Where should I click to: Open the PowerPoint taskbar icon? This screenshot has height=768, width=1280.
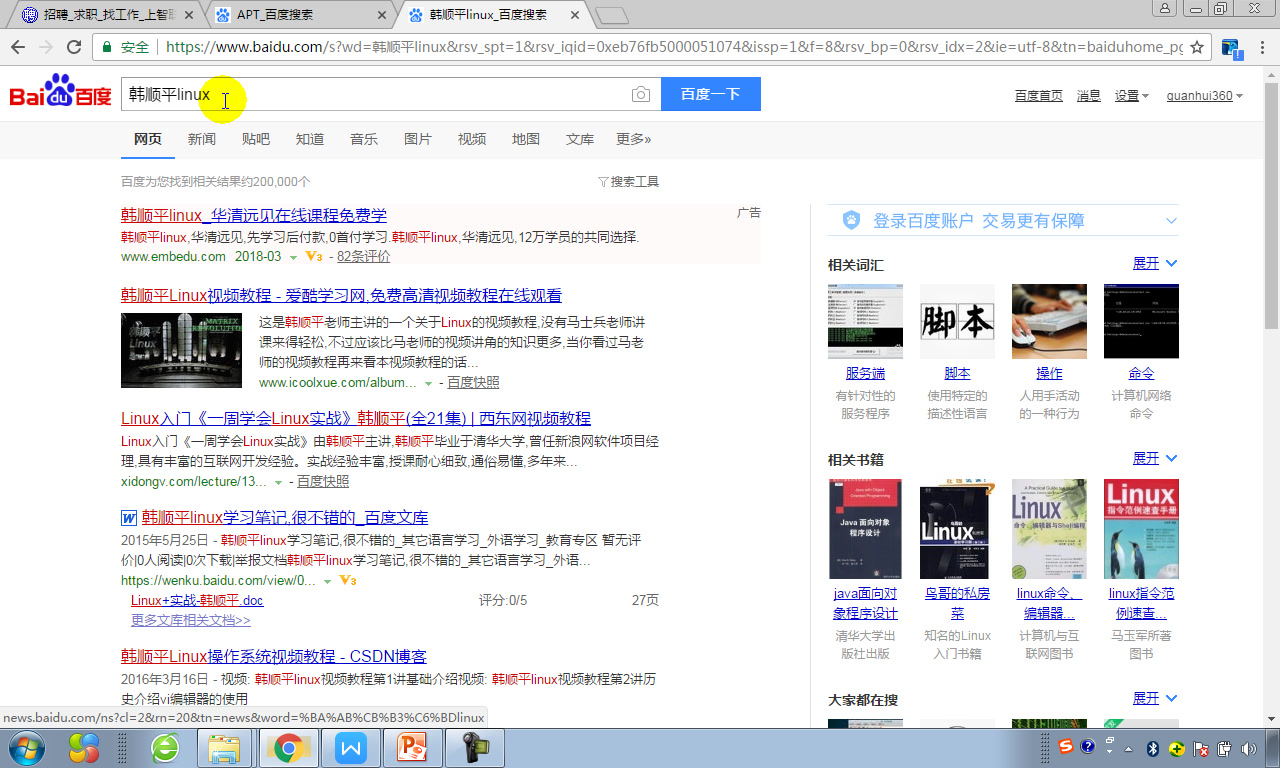click(412, 748)
